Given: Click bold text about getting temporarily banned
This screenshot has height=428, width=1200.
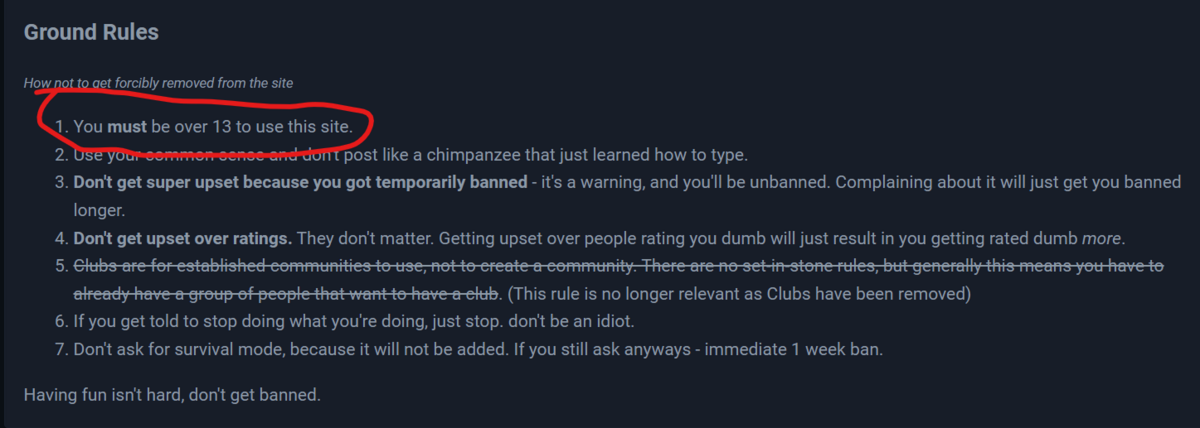Looking at the screenshot, I should click(300, 184).
